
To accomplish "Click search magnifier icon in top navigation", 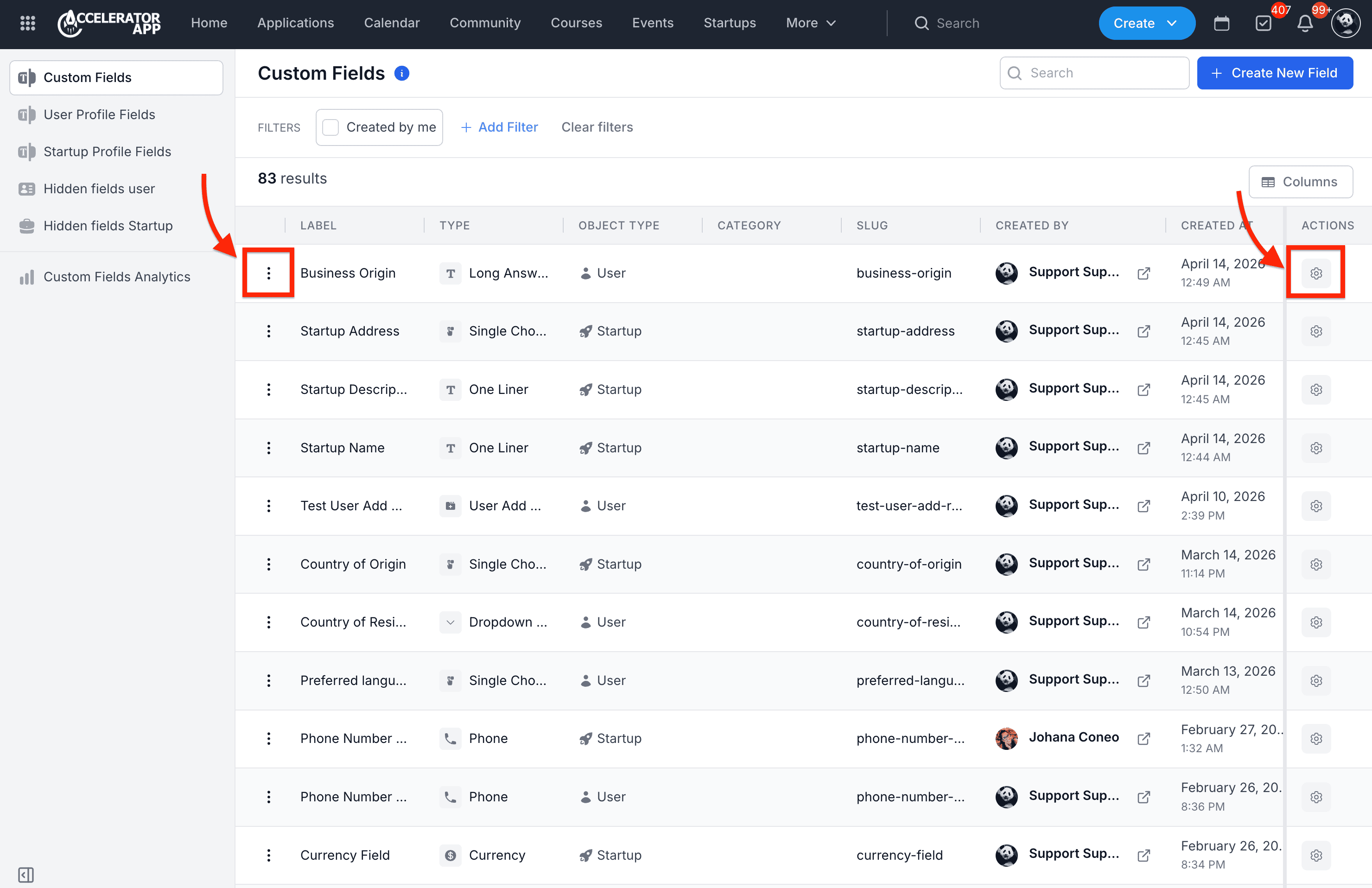I will click(x=921, y=23).
